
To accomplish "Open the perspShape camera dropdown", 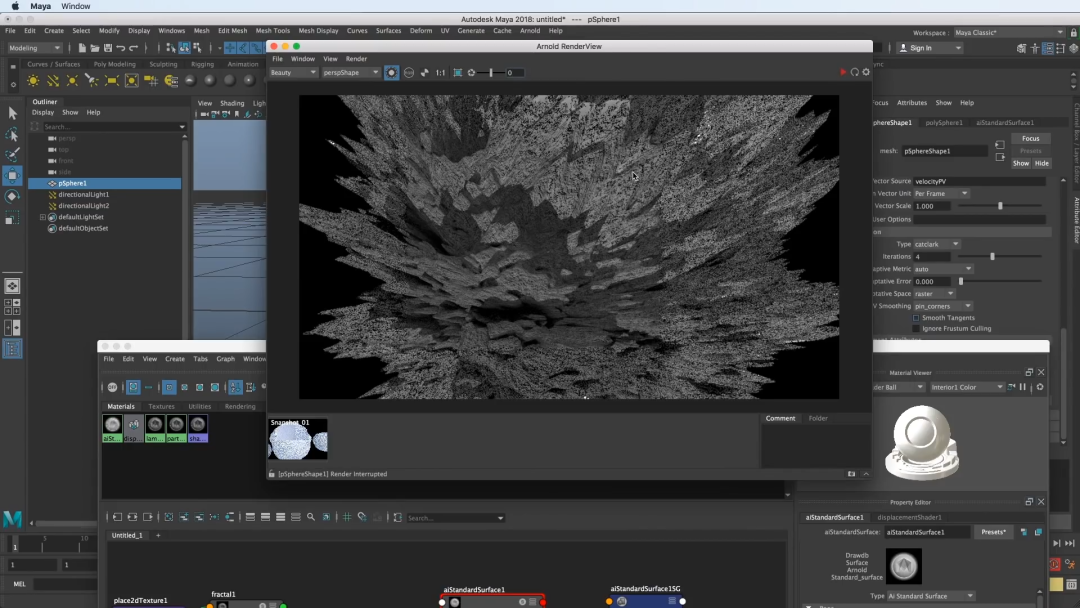I will [351, 73].
